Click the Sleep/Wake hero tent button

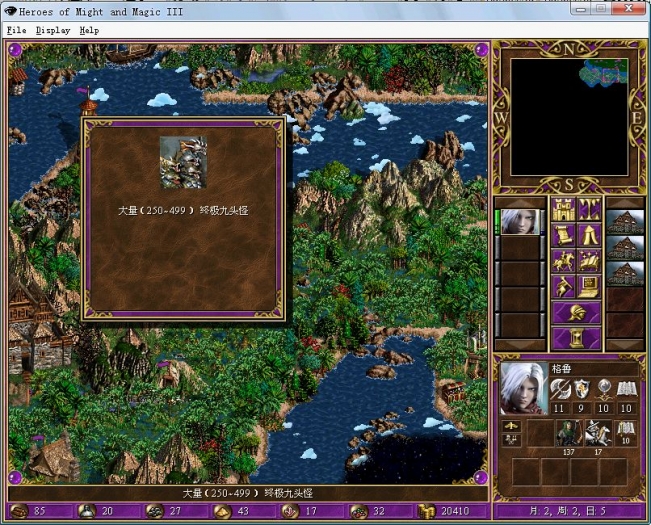[590, 236]
